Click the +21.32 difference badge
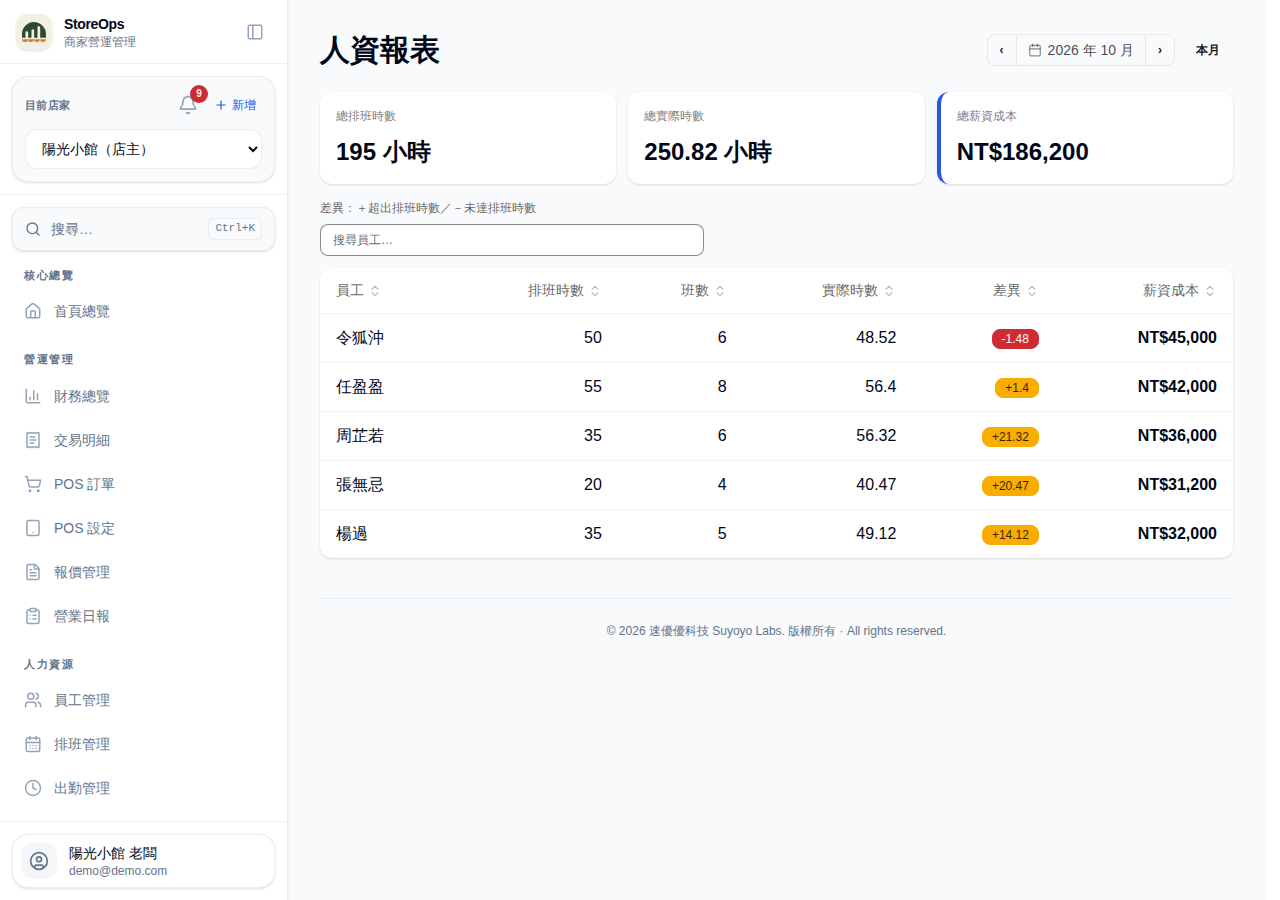 click(1010, 437)
